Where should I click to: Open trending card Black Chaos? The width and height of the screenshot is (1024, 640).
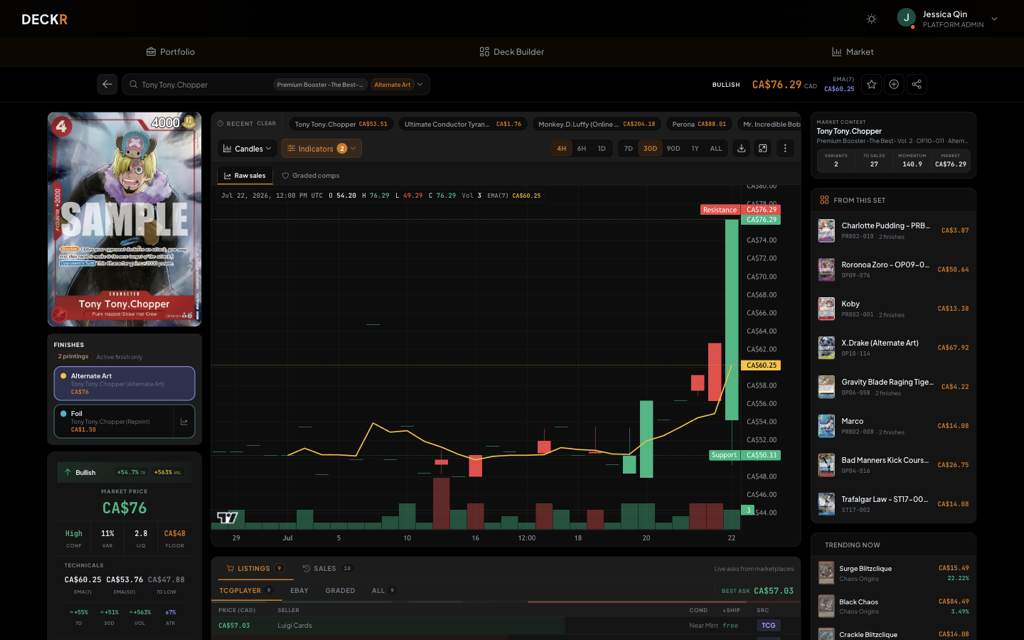coord(893,606)
